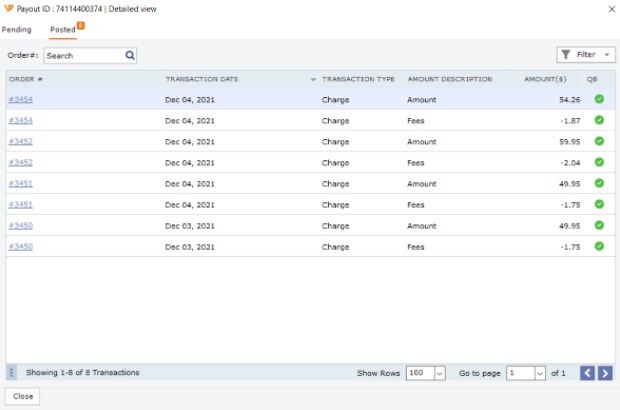The image size is (620, 410).
Task: Select the Posted tab
Action: (x=63, y=30)
